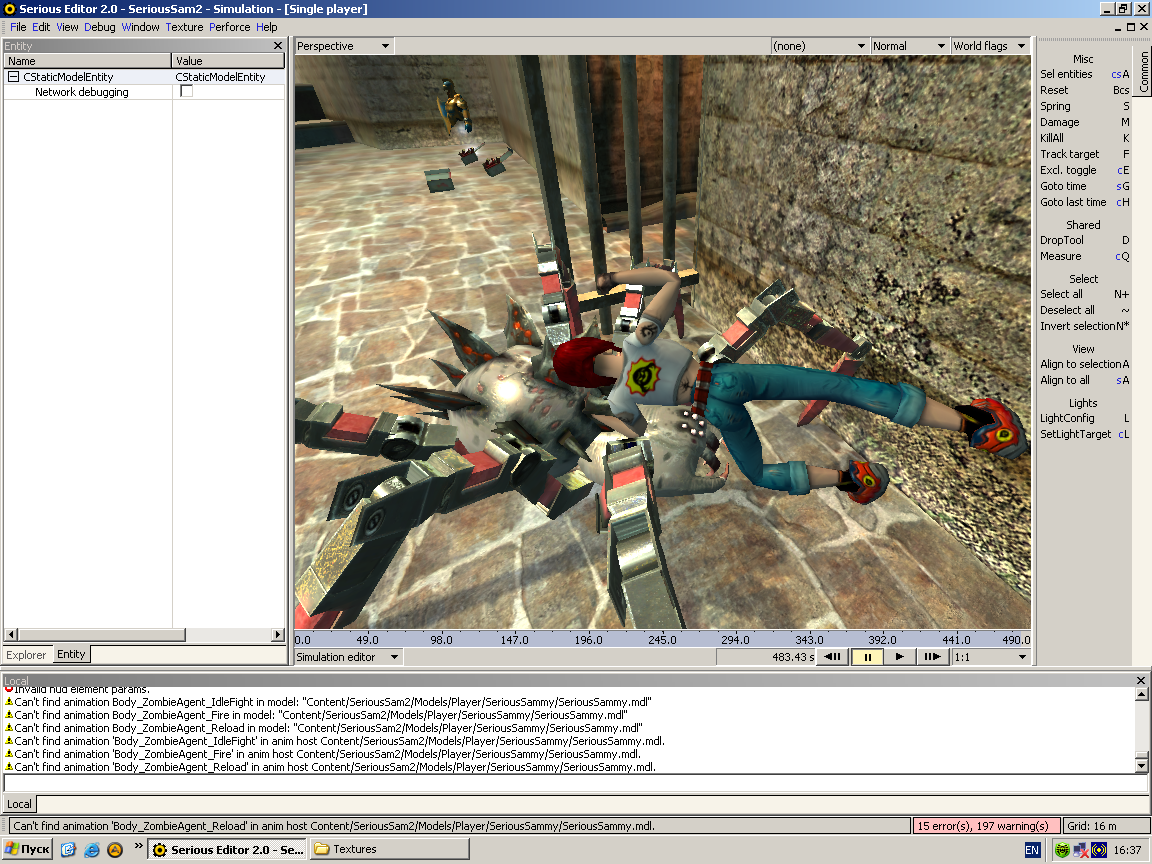Viewport: 1152px width, 864px height.
Task: Select the vertical Common tab
Action: 1143,71
